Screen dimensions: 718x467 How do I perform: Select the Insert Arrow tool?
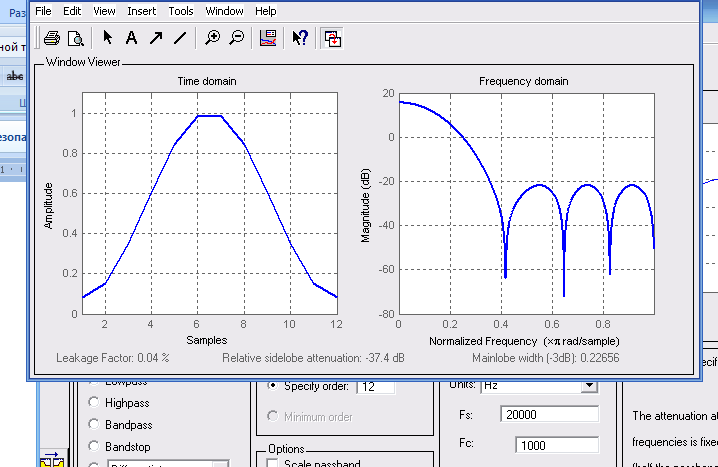click(155, 38)
